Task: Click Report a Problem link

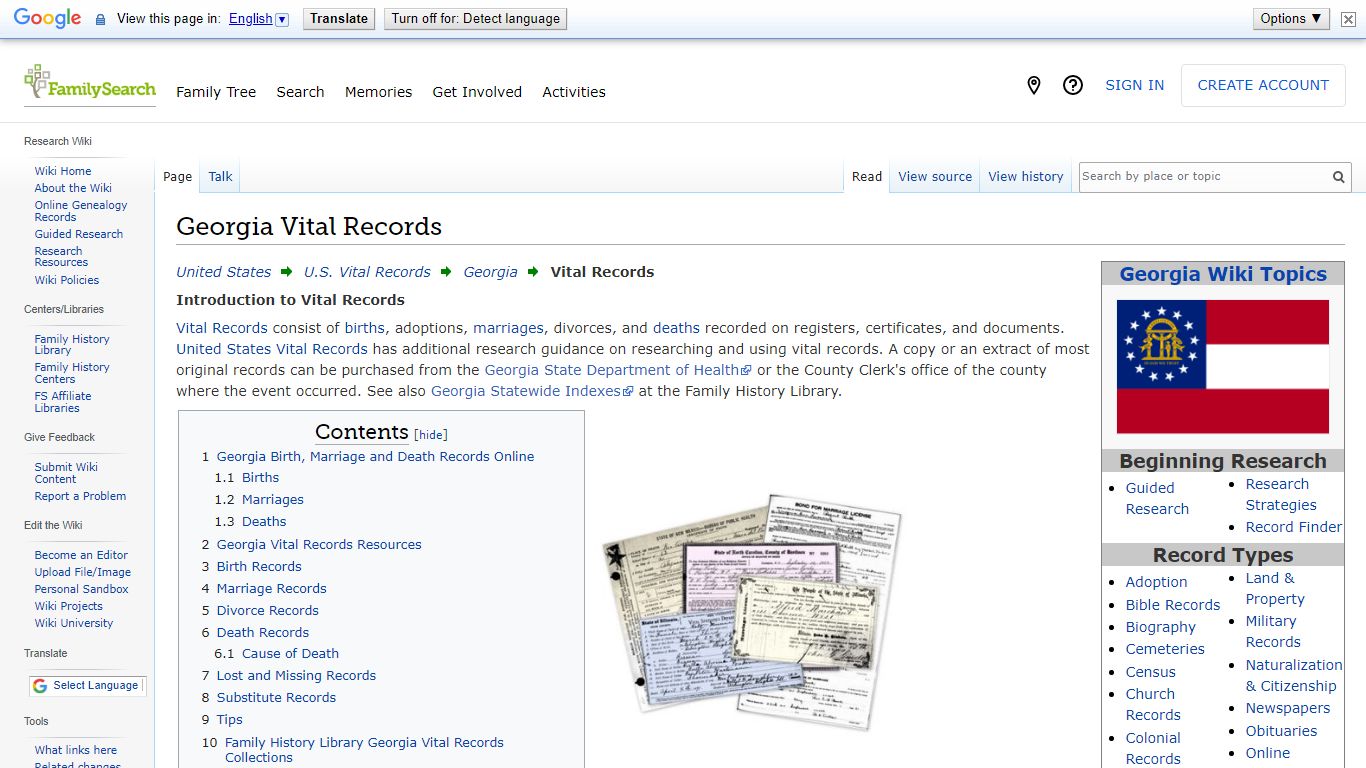Action: [x=80, y=496]
